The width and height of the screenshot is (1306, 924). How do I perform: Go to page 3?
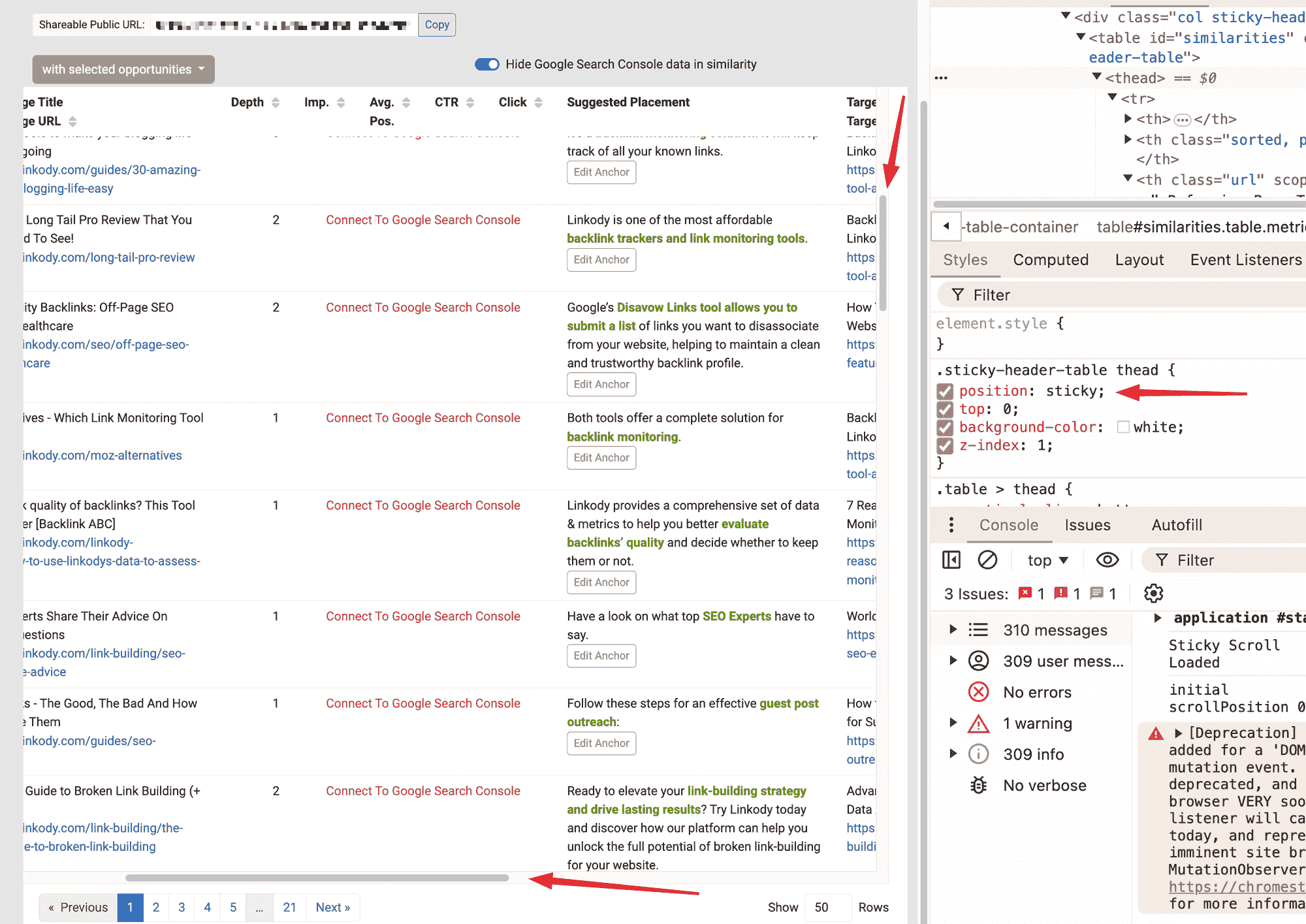182,908
